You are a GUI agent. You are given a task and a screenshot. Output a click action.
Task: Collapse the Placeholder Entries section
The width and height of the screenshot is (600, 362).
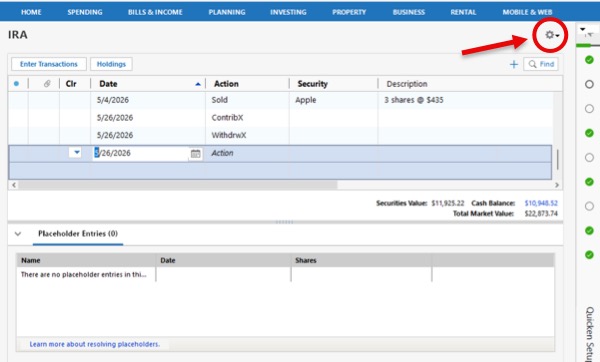[18, 234]
